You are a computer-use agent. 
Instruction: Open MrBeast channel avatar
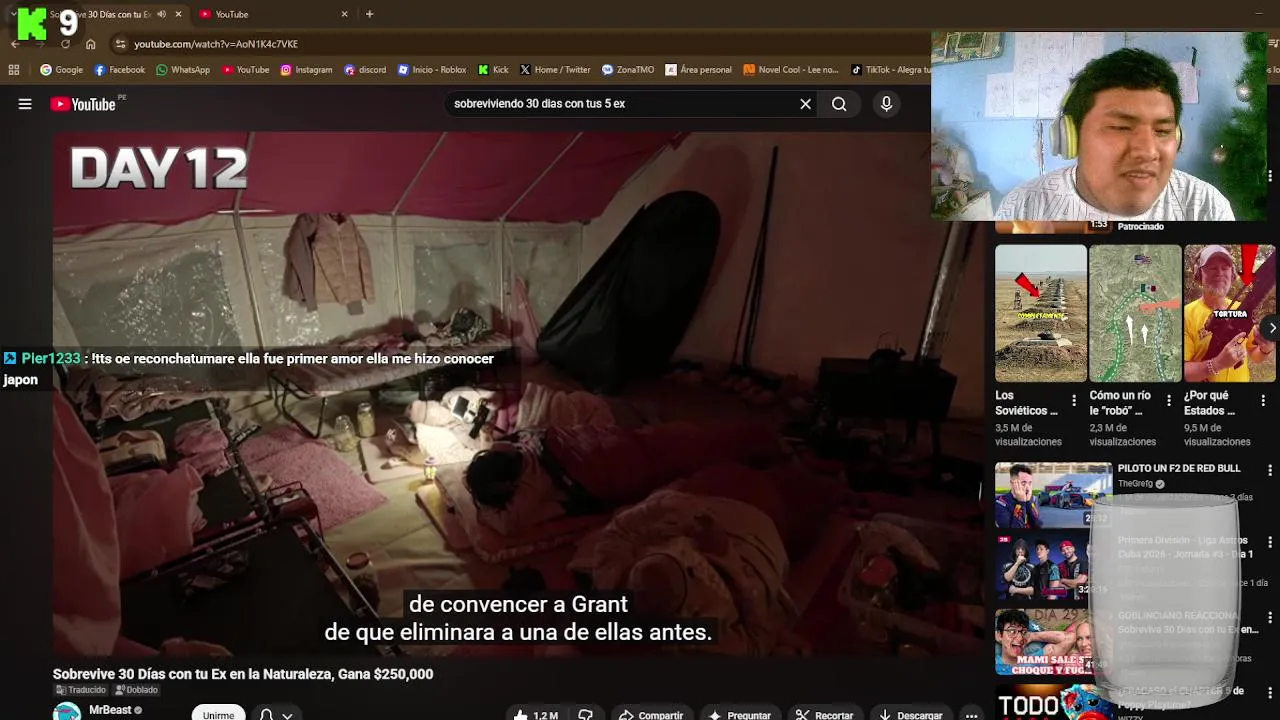pos(67,711)
